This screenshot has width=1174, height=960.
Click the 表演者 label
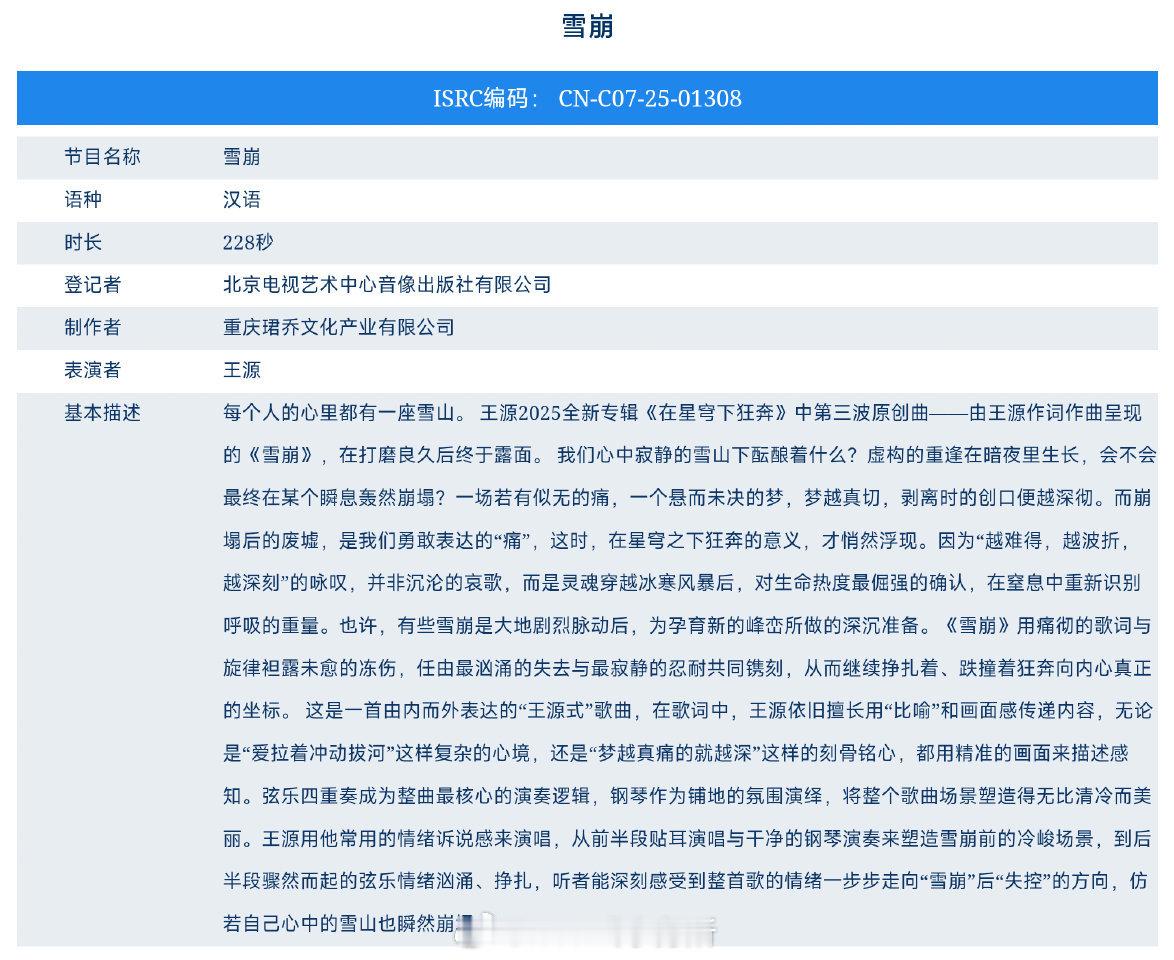coord(93,370)
